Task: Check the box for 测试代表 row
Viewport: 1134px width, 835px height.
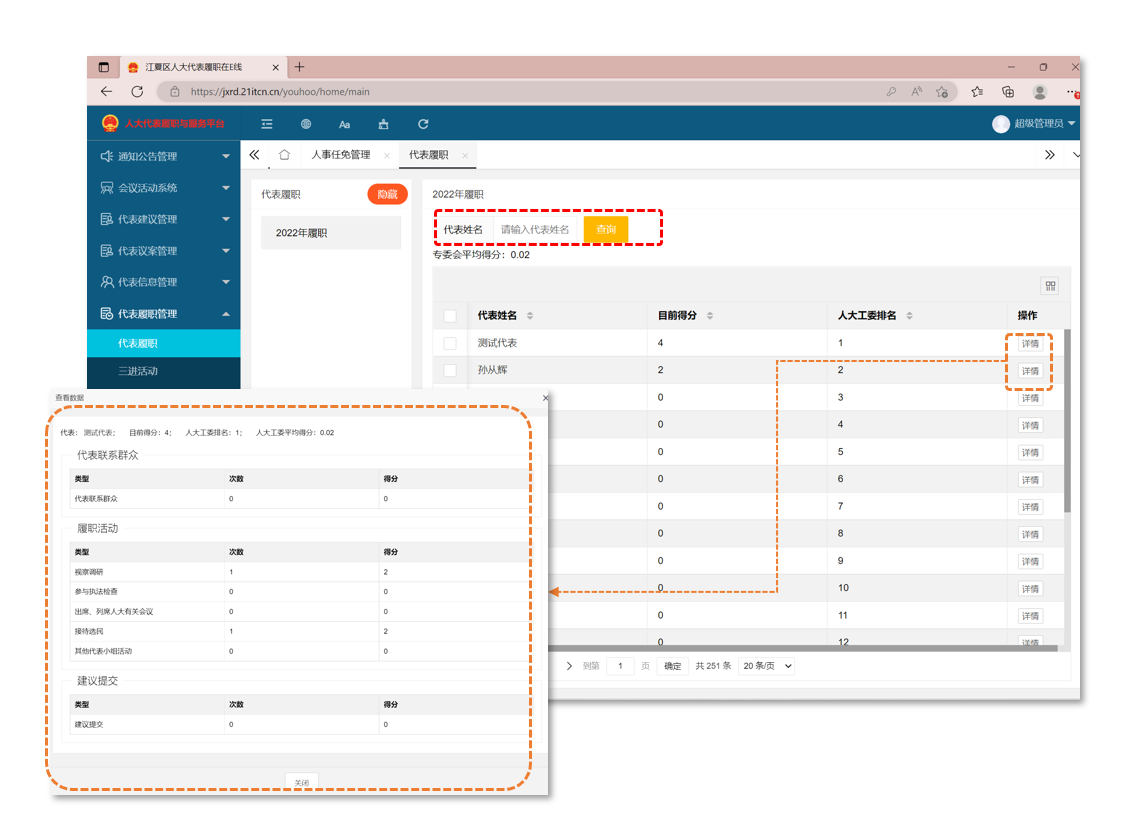Action: pos(450,343)
